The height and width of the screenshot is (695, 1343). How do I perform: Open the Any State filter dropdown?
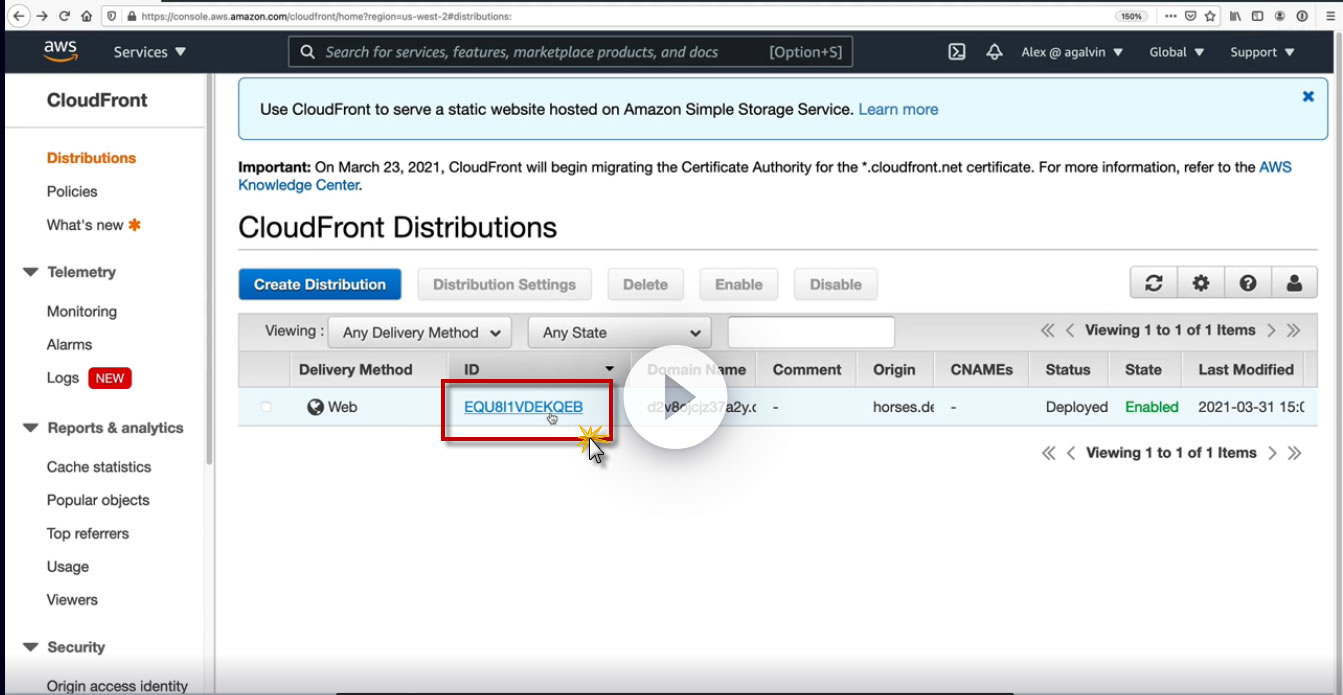(x=620, y=332)
